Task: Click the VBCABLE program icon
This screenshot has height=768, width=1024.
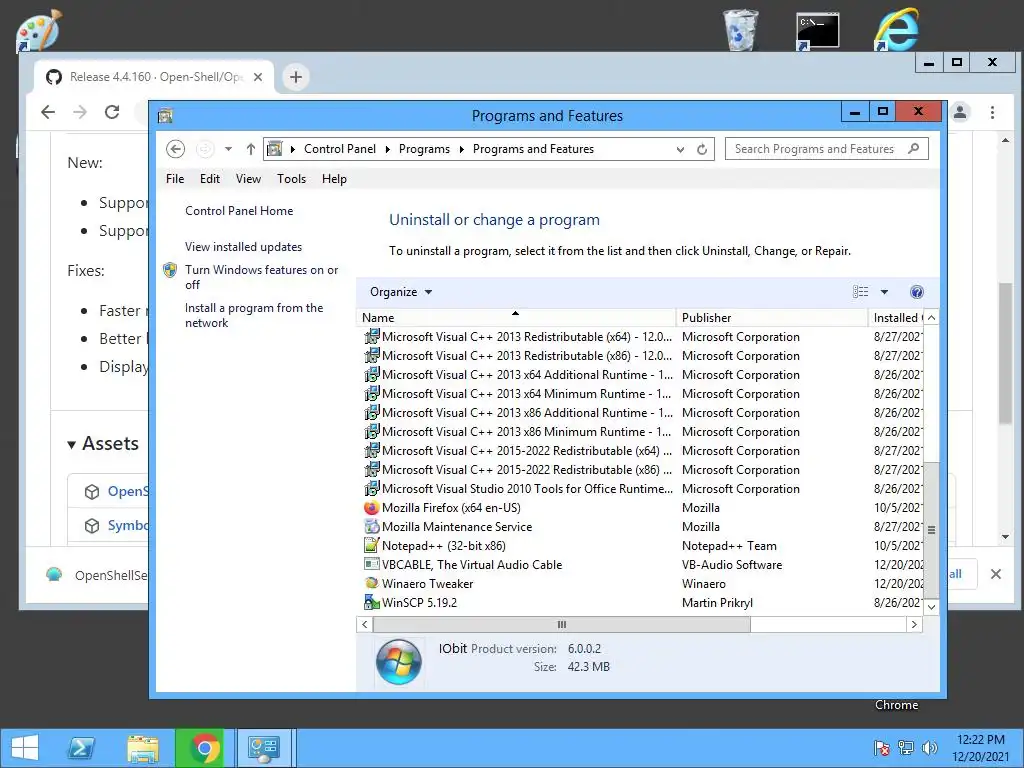Action: pyautogui.click(x=372, y=564)
